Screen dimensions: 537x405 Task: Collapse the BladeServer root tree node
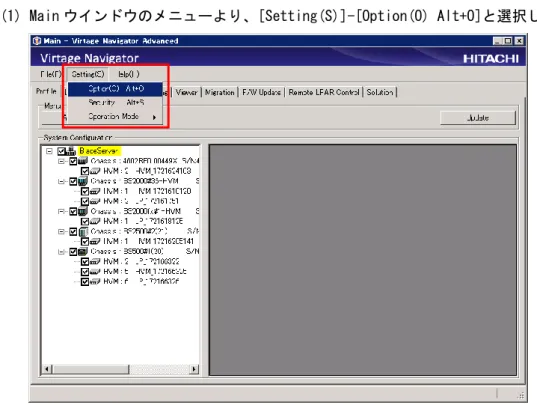49,151
